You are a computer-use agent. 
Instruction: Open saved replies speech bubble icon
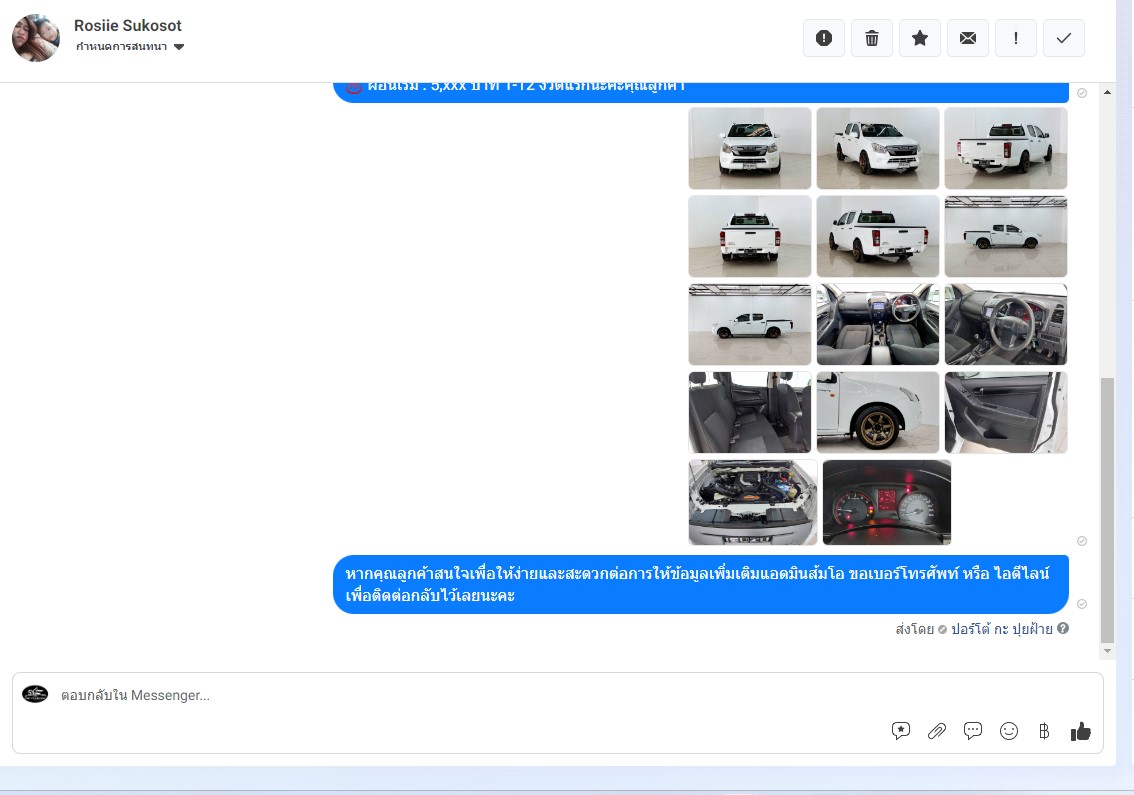pos(973,731)
